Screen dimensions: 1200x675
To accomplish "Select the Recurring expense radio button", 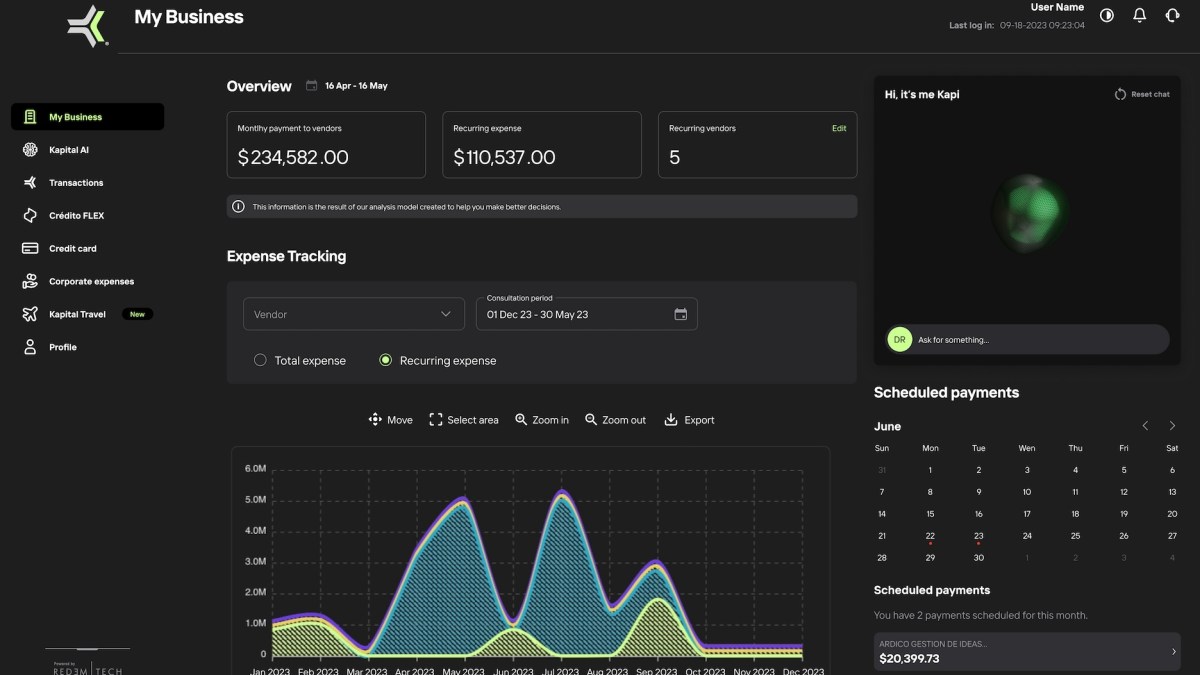I will coord(385,360).
